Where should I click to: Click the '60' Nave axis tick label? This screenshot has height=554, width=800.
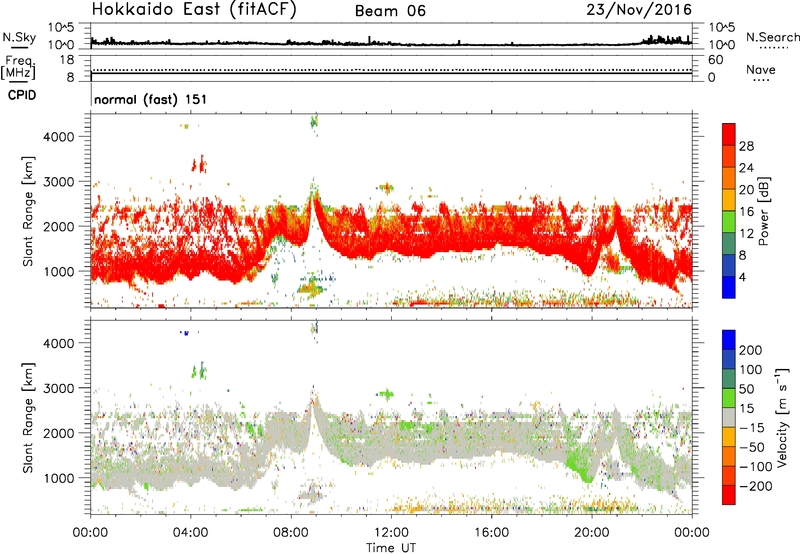point(715,60)
